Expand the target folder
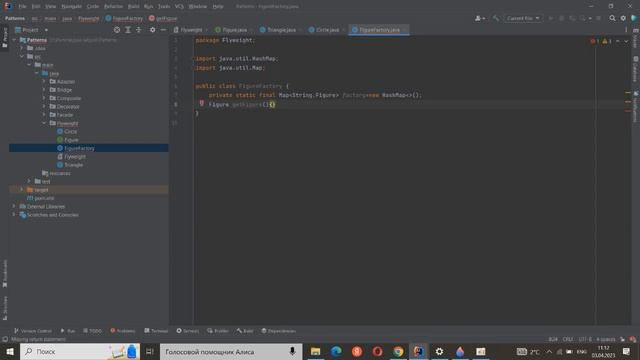 [x=22, y=190]
